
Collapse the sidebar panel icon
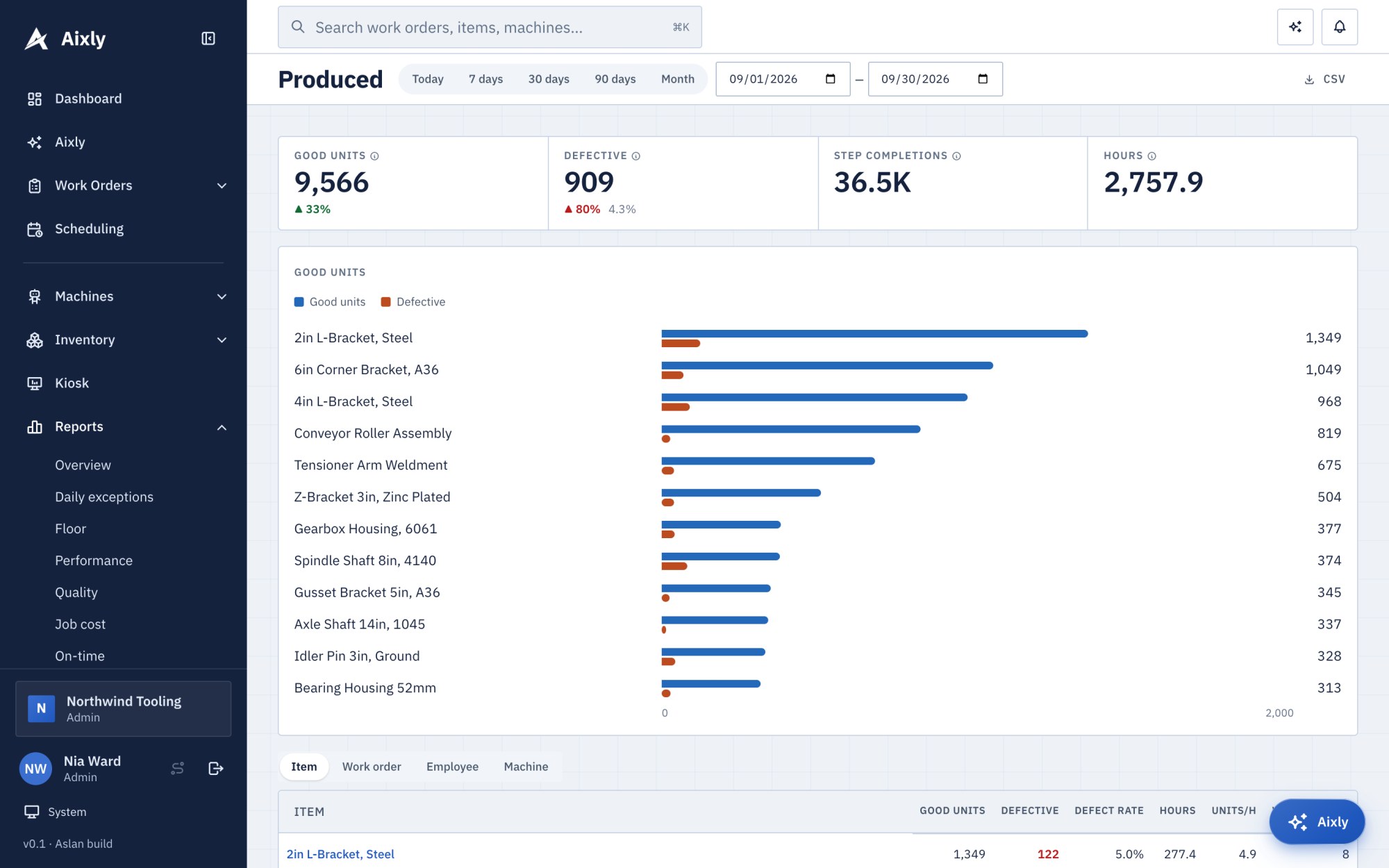pos(208,38)
